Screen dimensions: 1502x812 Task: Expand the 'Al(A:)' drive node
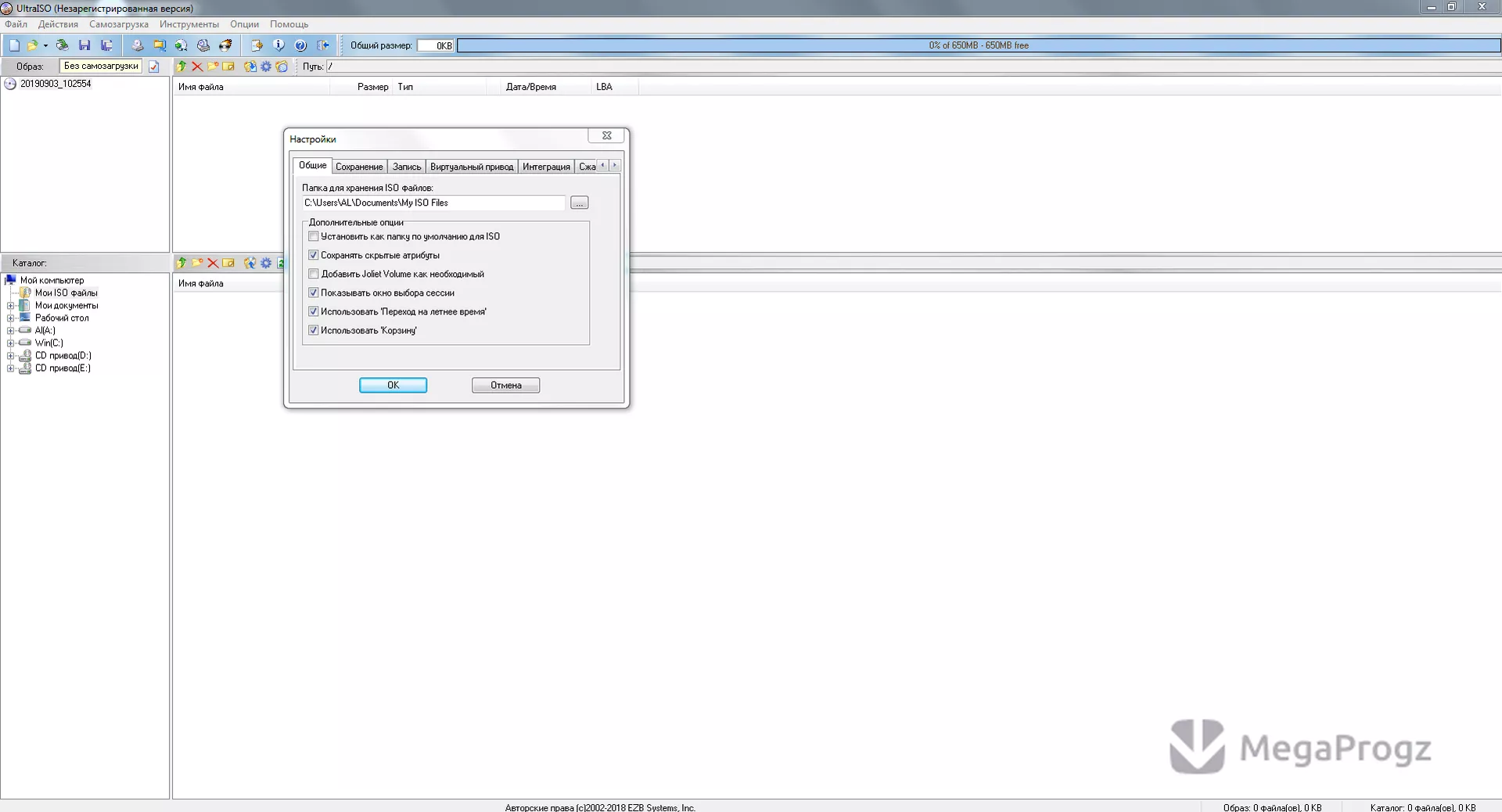click(x=11, y=331)
